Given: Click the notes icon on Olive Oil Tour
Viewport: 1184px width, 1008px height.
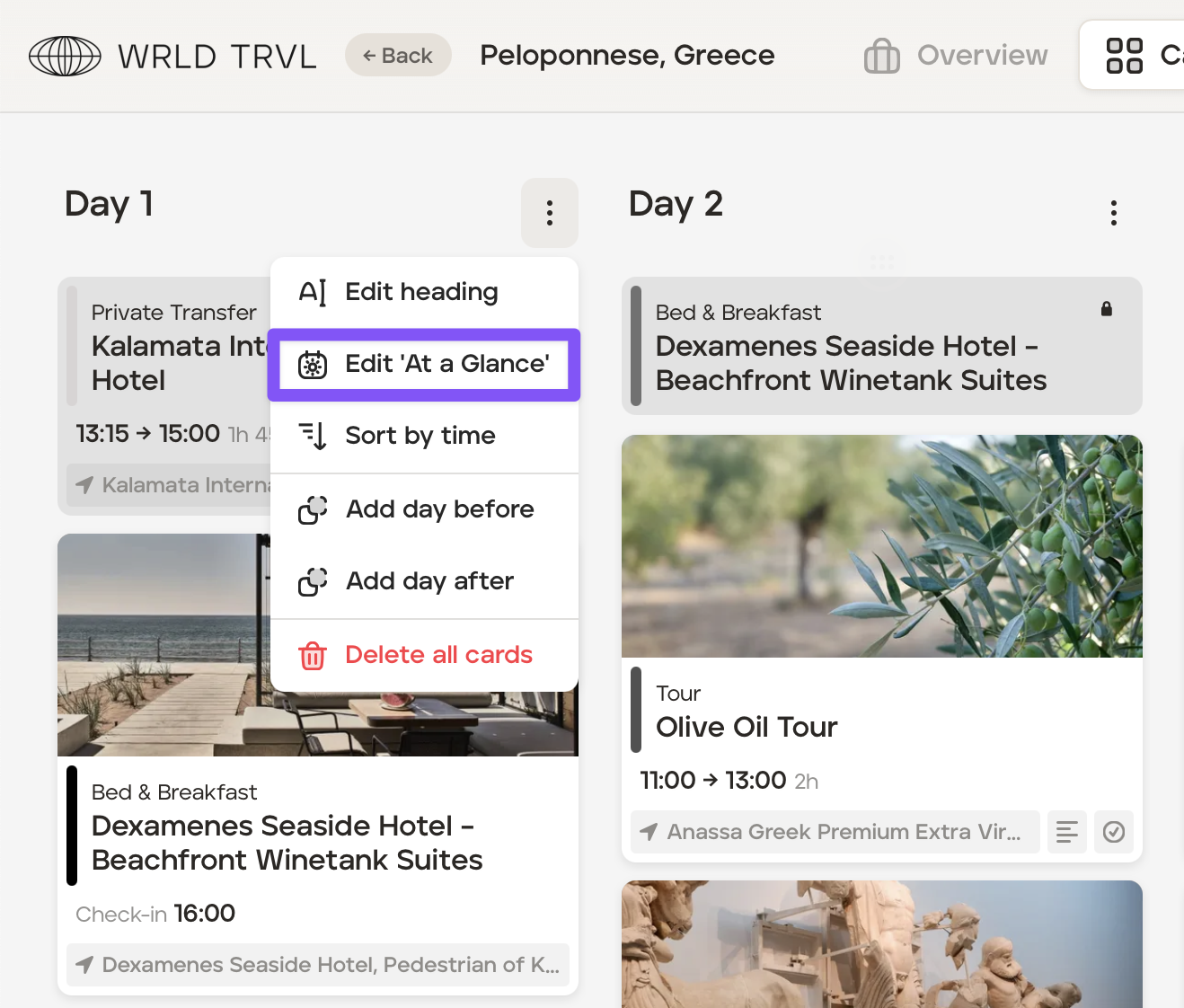Looking at the screenshot, I should (x=1066, y=832).
